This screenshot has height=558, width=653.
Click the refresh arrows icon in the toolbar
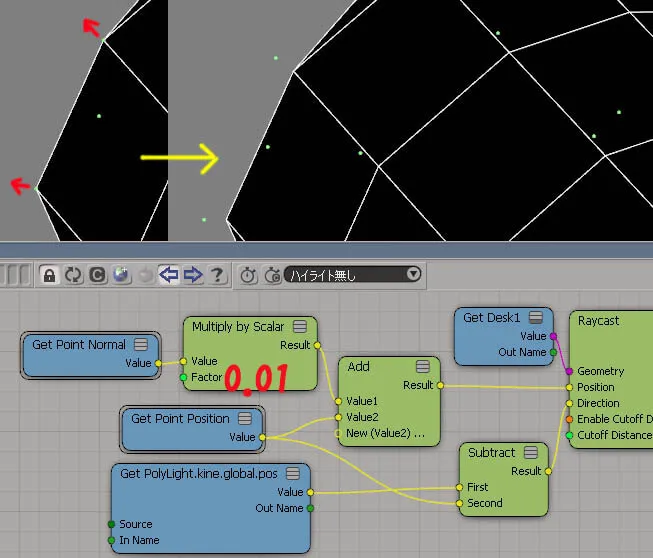pos(74,275)
